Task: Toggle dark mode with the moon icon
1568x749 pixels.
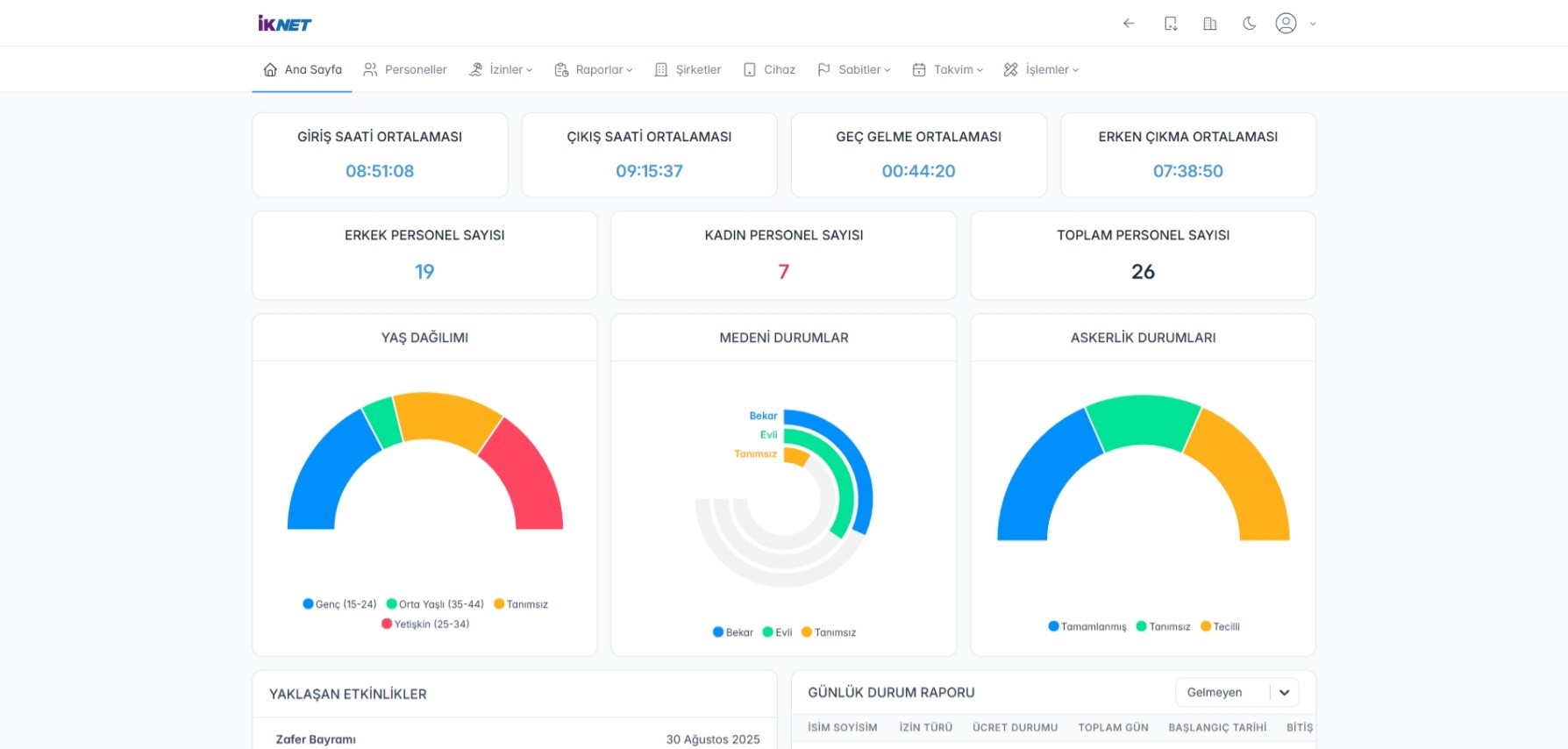Action: point(1249,24)
